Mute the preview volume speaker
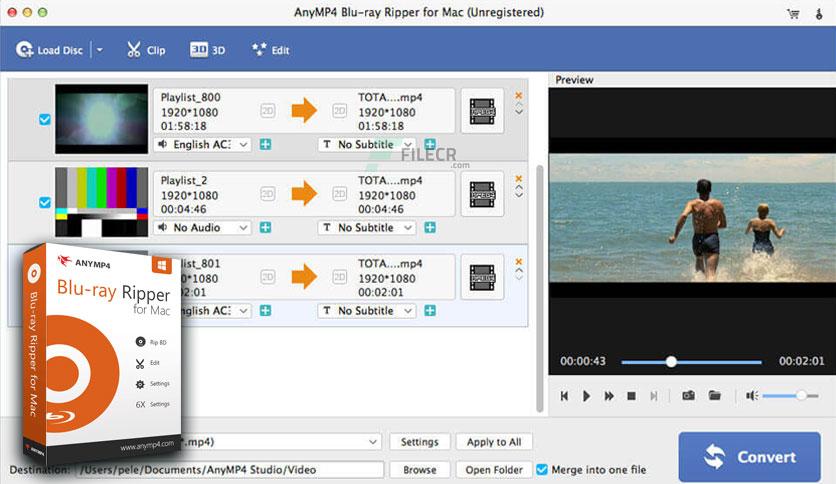Viewport: 836px width, 484px height. pyautogui.click(x=751, y=396)
